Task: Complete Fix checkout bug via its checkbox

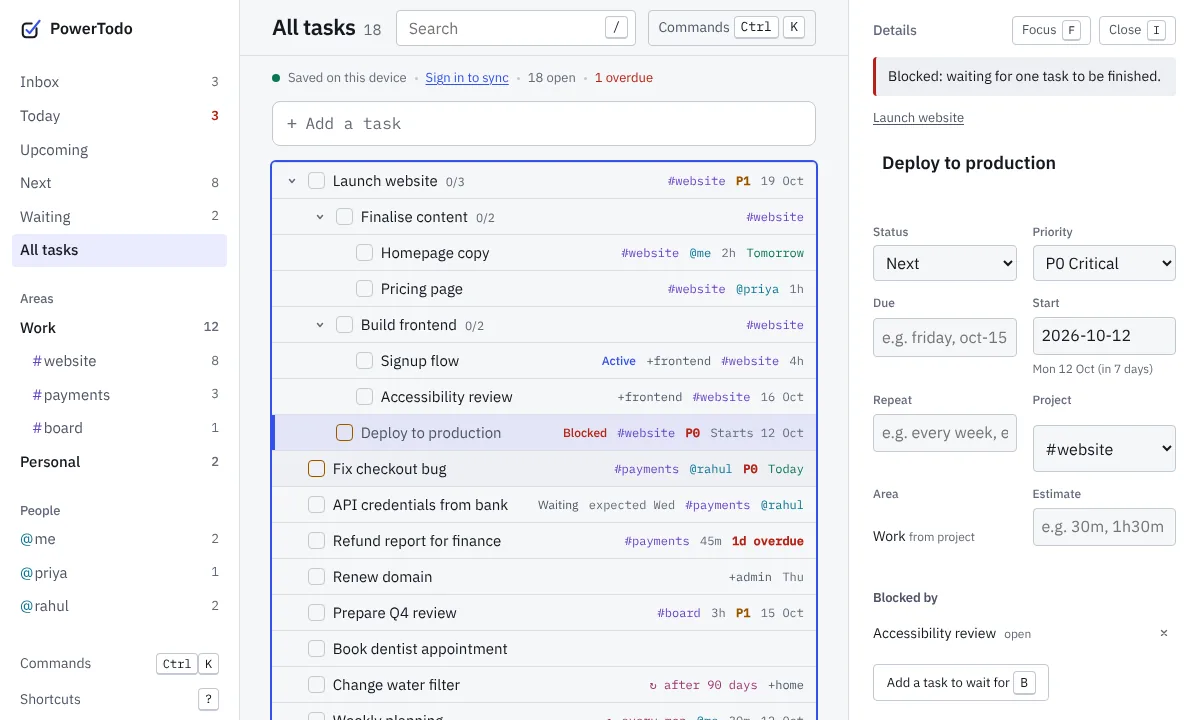Action: tap(317, 469)
